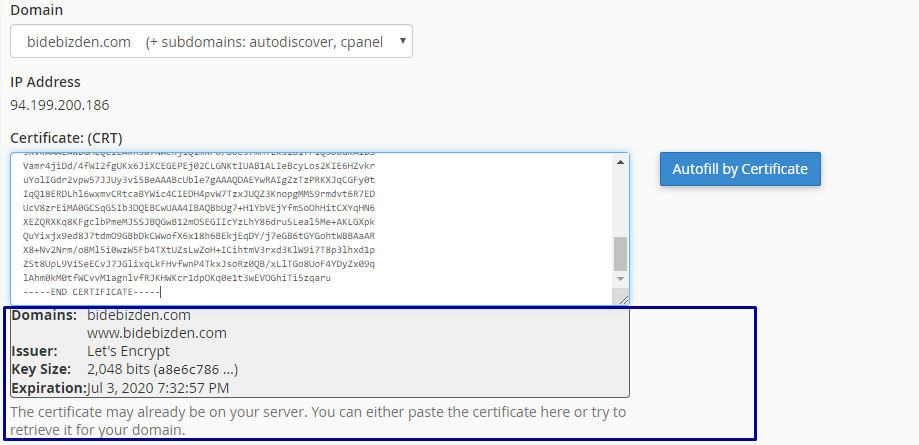Screen dimensions: 919x445
Task: Click the Key Size: label
Action: click(41, 370)
